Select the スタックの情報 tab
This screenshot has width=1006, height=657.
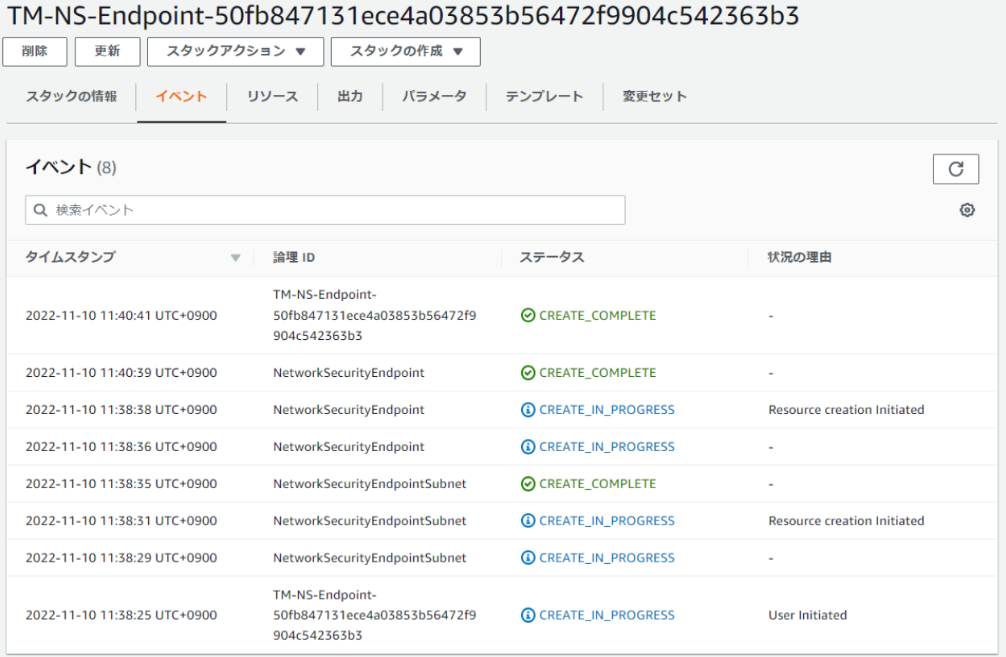[x=71, y=97]
